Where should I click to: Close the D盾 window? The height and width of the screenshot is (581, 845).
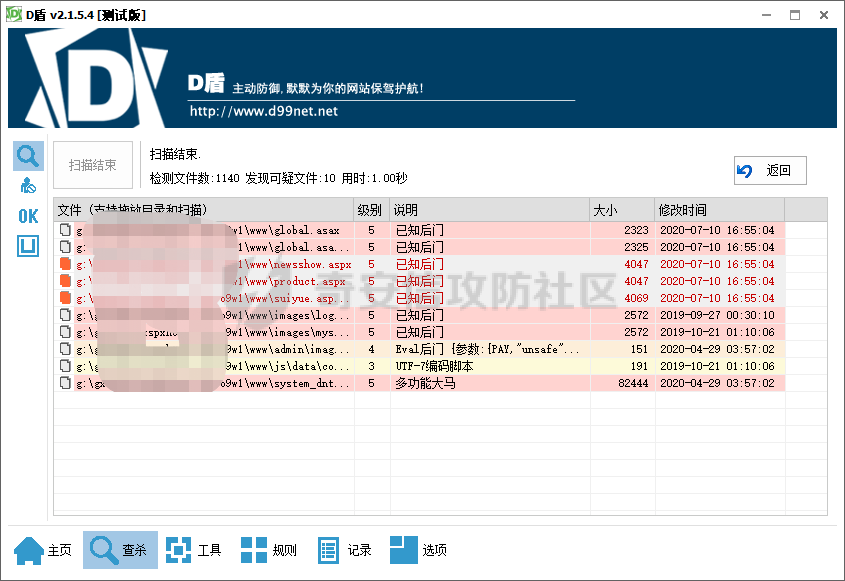click(x=824, y=15)
